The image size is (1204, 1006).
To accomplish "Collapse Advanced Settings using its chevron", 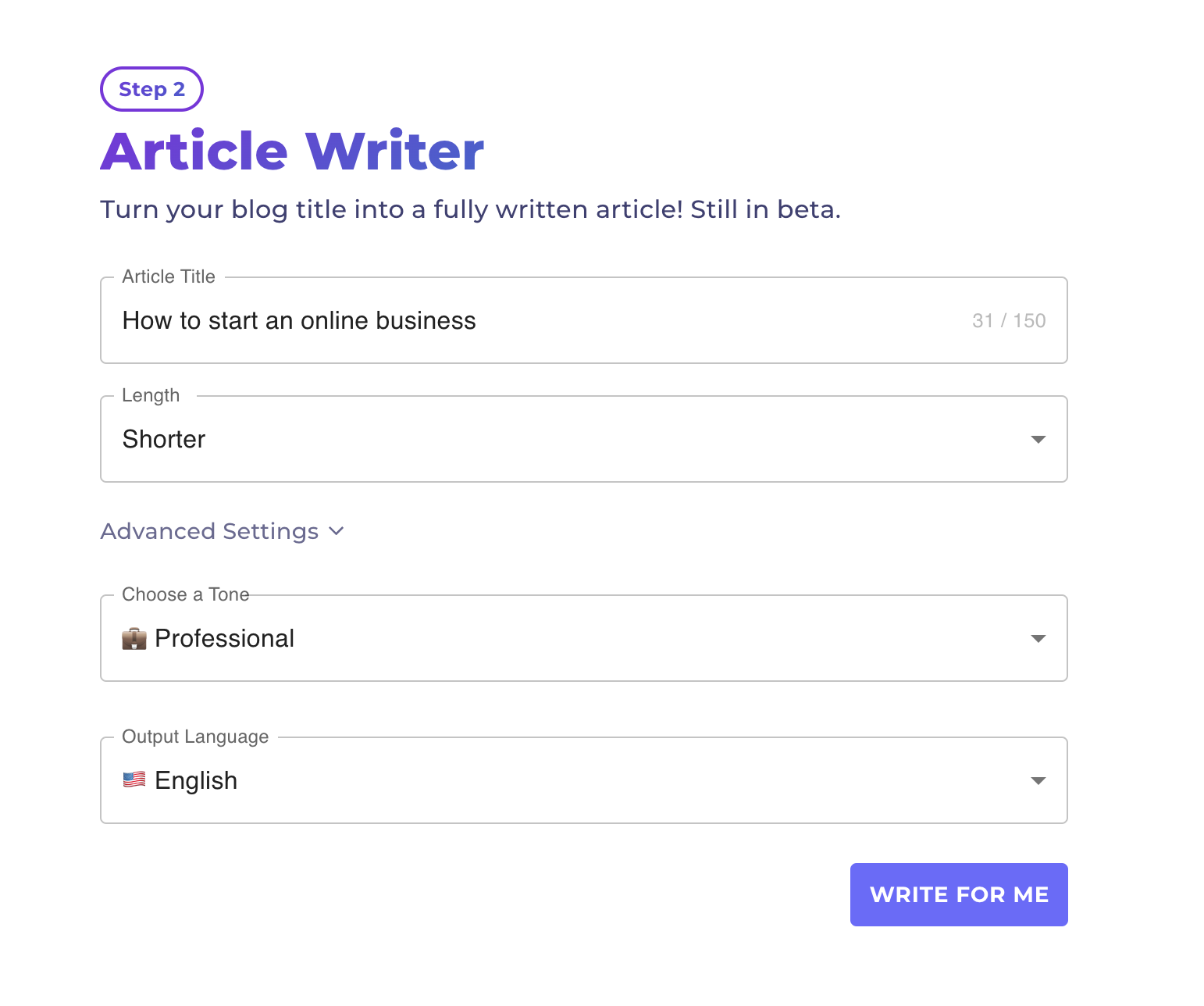I will [x=337, y=531].
